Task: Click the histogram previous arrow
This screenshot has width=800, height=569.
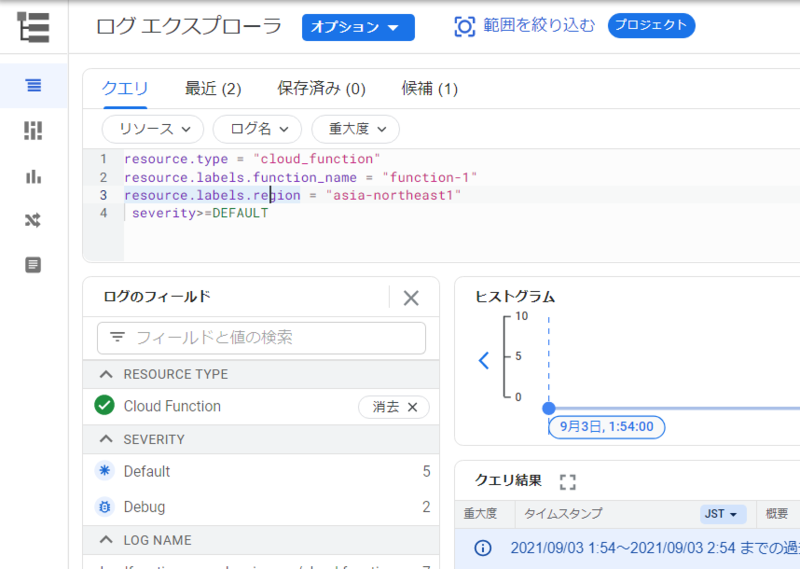Action: click(x=484, y=360)
